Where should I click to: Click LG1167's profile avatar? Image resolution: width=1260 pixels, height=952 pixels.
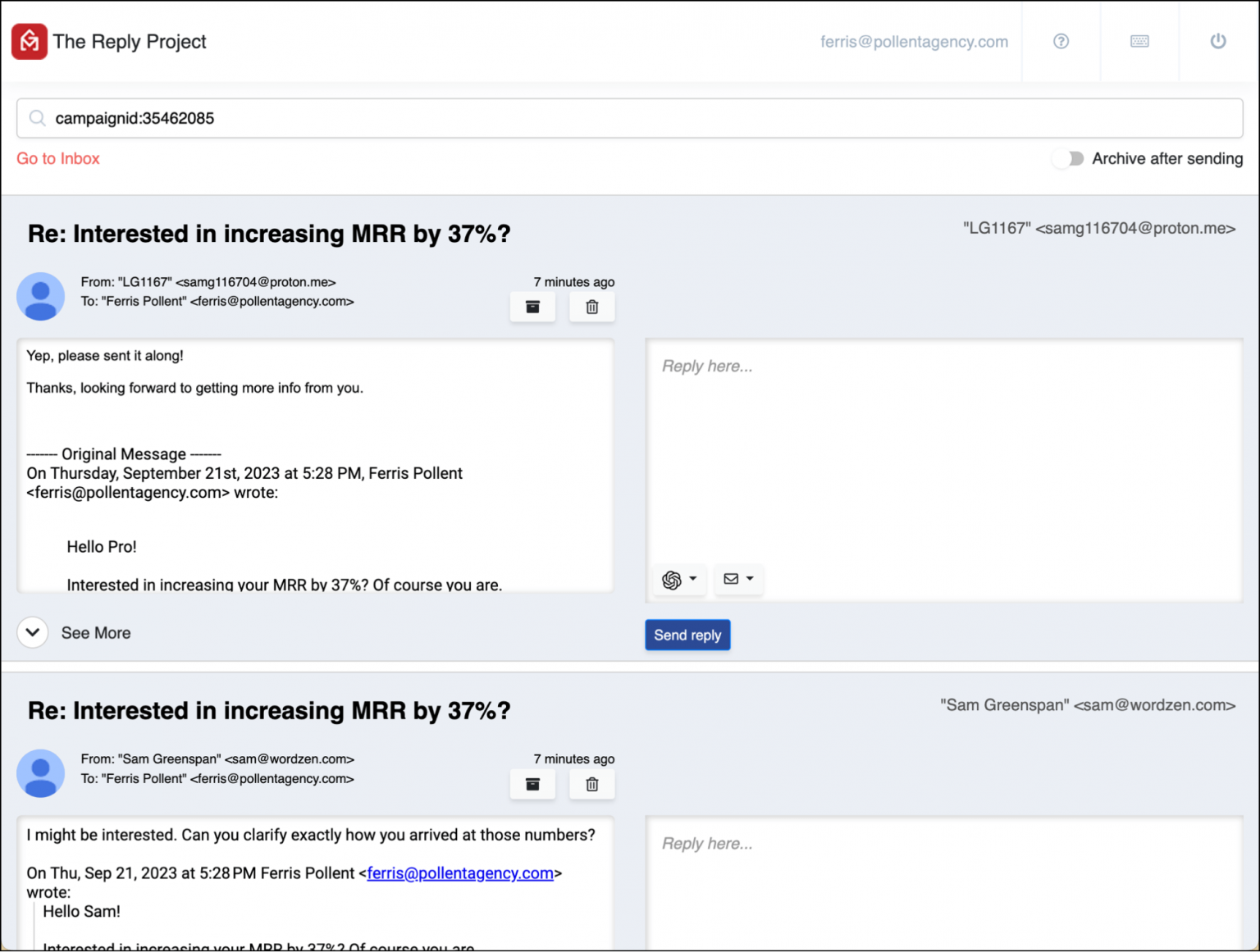(x=40, y=297)
